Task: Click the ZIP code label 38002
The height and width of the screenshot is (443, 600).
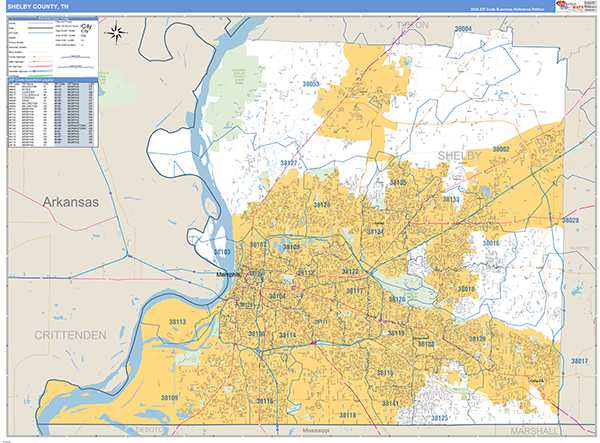Action: (501, 149)
